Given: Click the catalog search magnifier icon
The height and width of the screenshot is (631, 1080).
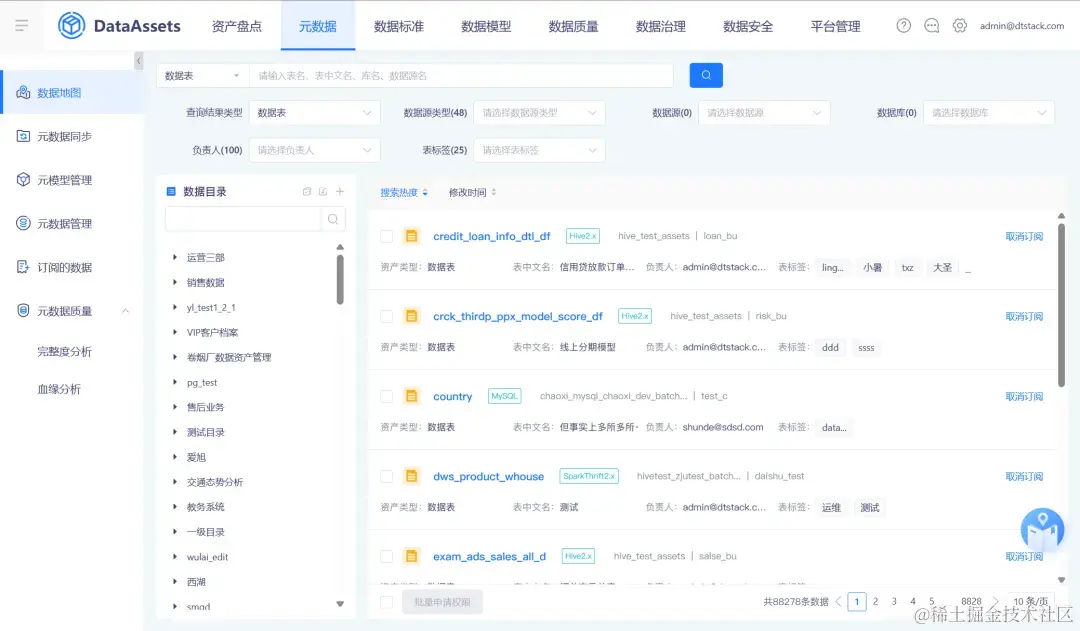Looking at the screenshot, I should tap(333, 219).
